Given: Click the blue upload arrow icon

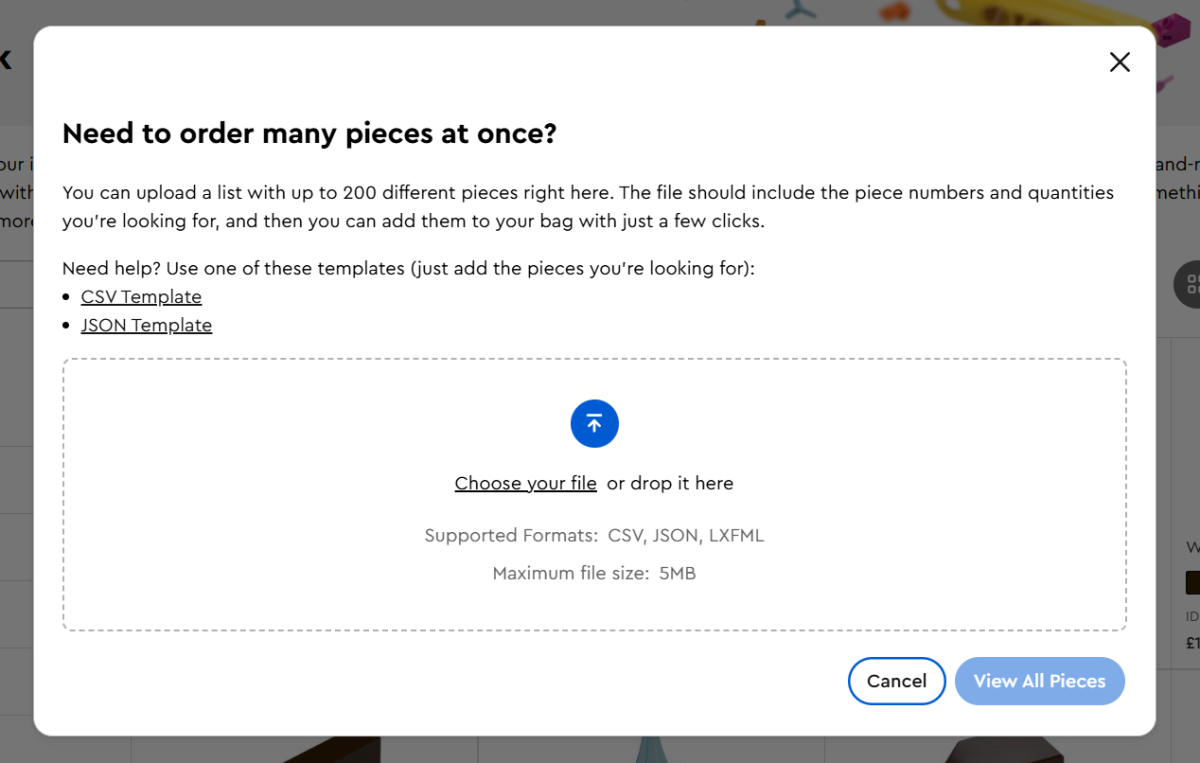Looking at the screenshot, I should (x=594, y=424).
